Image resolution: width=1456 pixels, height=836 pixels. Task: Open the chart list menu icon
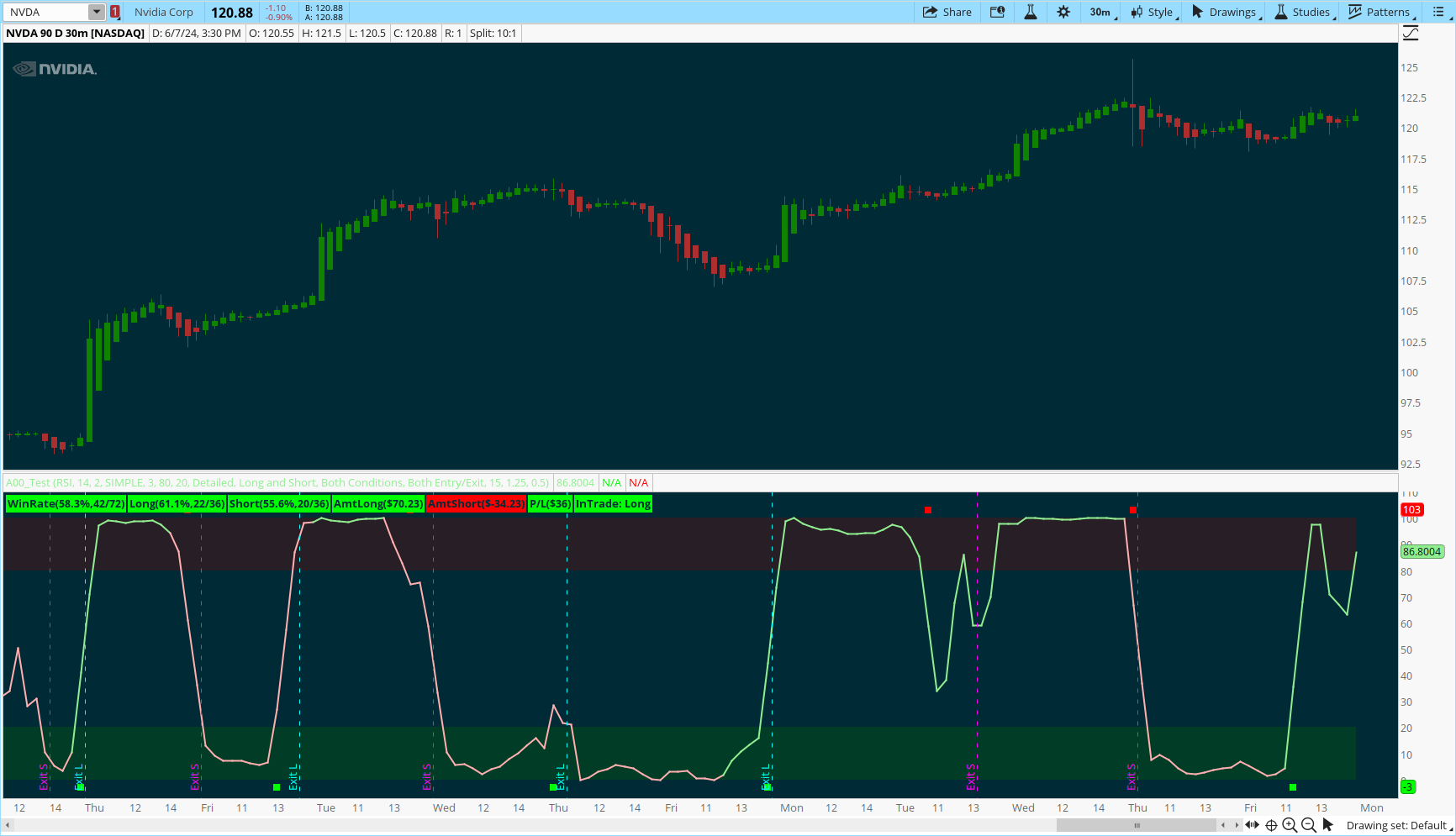[1438, 12]
